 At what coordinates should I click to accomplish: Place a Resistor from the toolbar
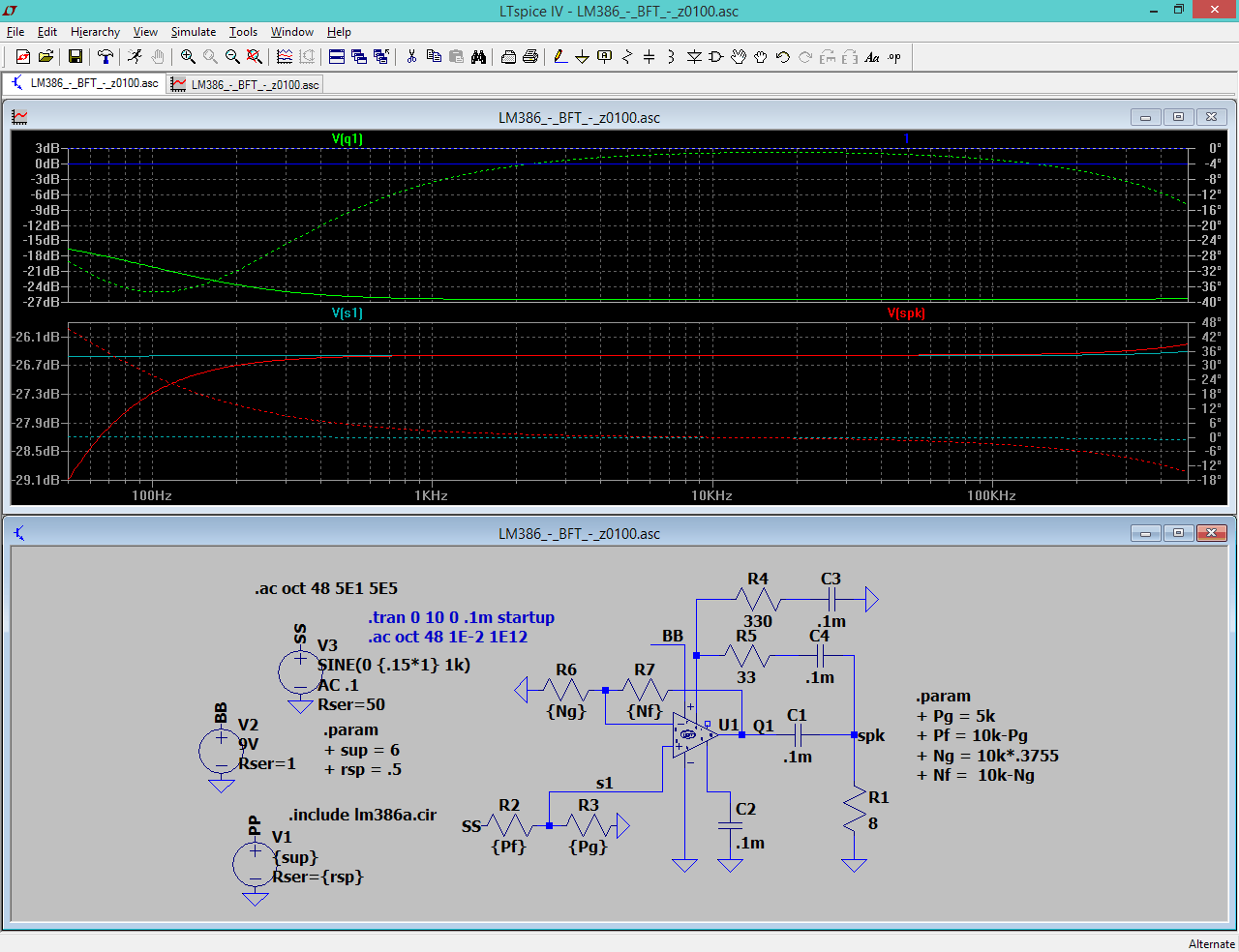pyautogui.click(x=627, y=57)
